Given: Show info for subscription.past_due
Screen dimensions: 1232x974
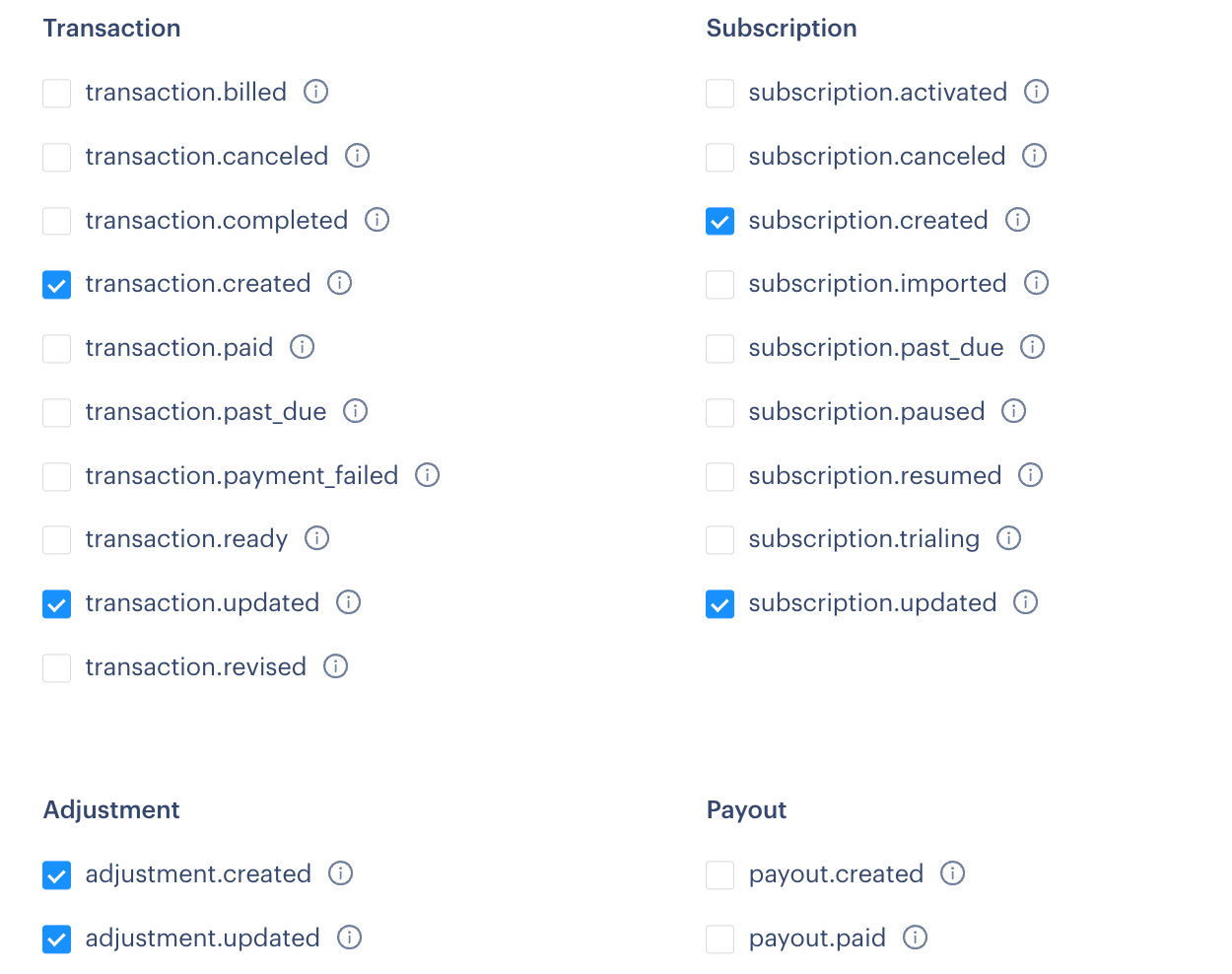Looking at the screenshot, I should 1032,347.
